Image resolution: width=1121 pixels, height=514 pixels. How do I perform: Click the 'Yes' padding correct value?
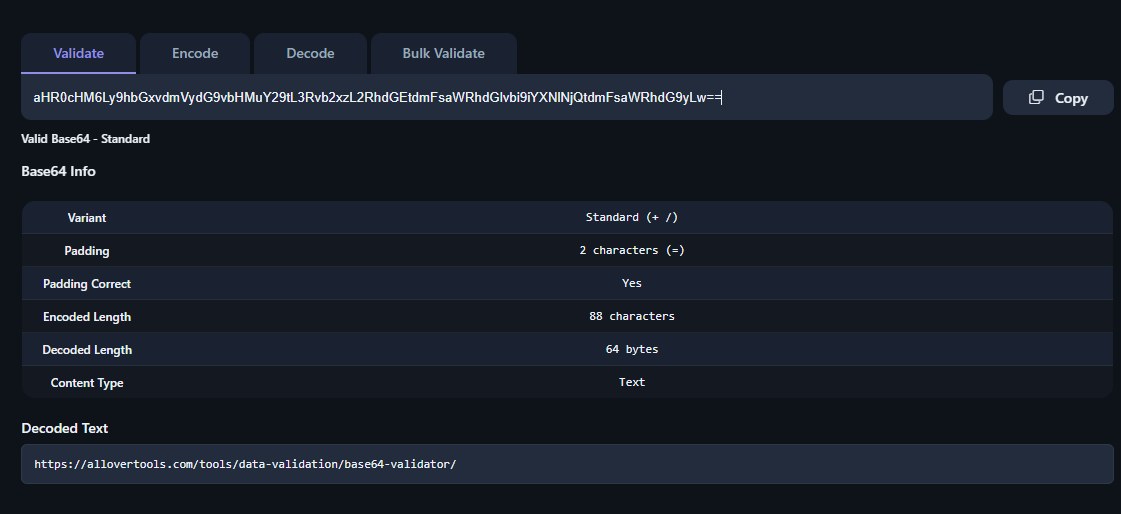coord(632,283)
